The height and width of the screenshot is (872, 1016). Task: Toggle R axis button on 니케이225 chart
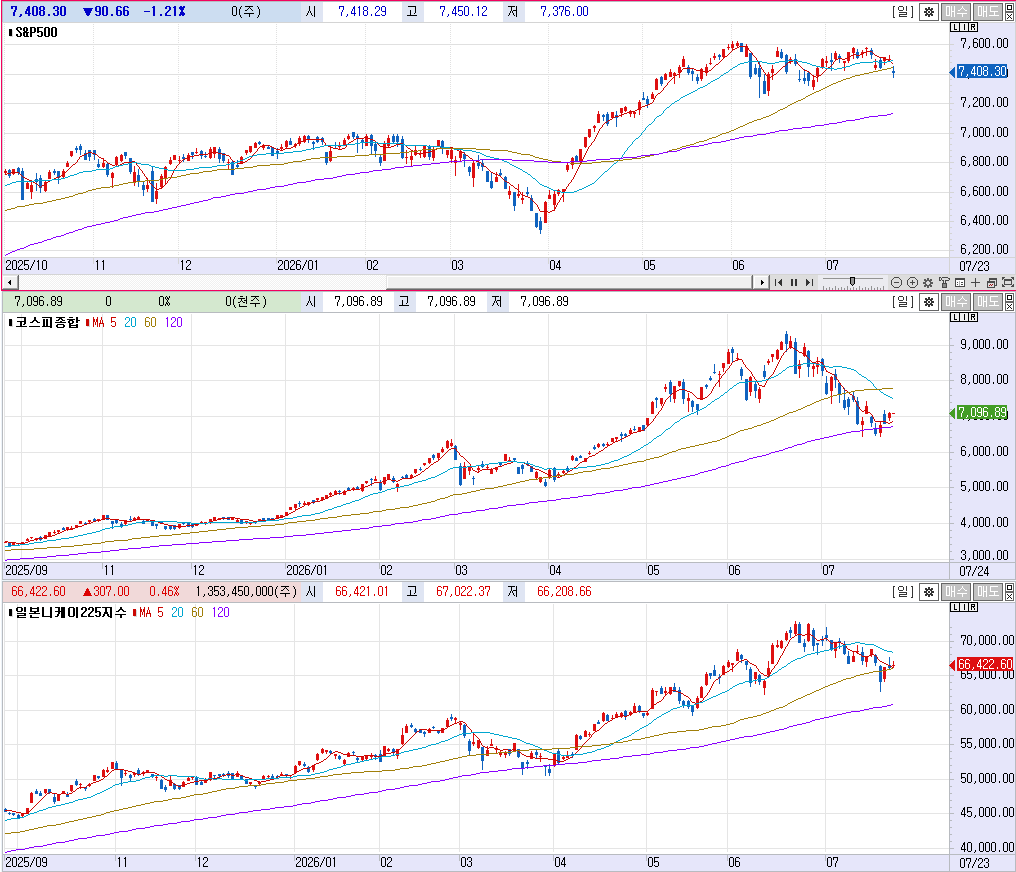[973, 608]
